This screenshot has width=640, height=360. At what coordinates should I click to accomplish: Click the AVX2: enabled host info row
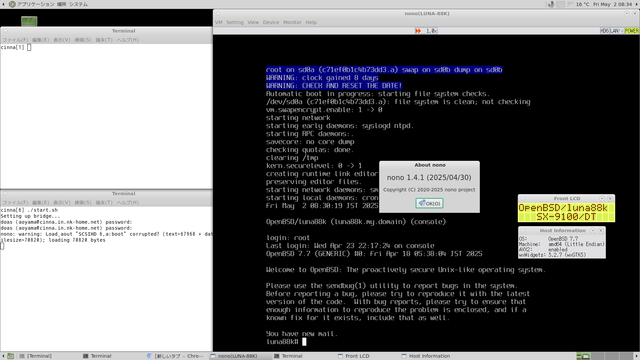coord(562,249)
